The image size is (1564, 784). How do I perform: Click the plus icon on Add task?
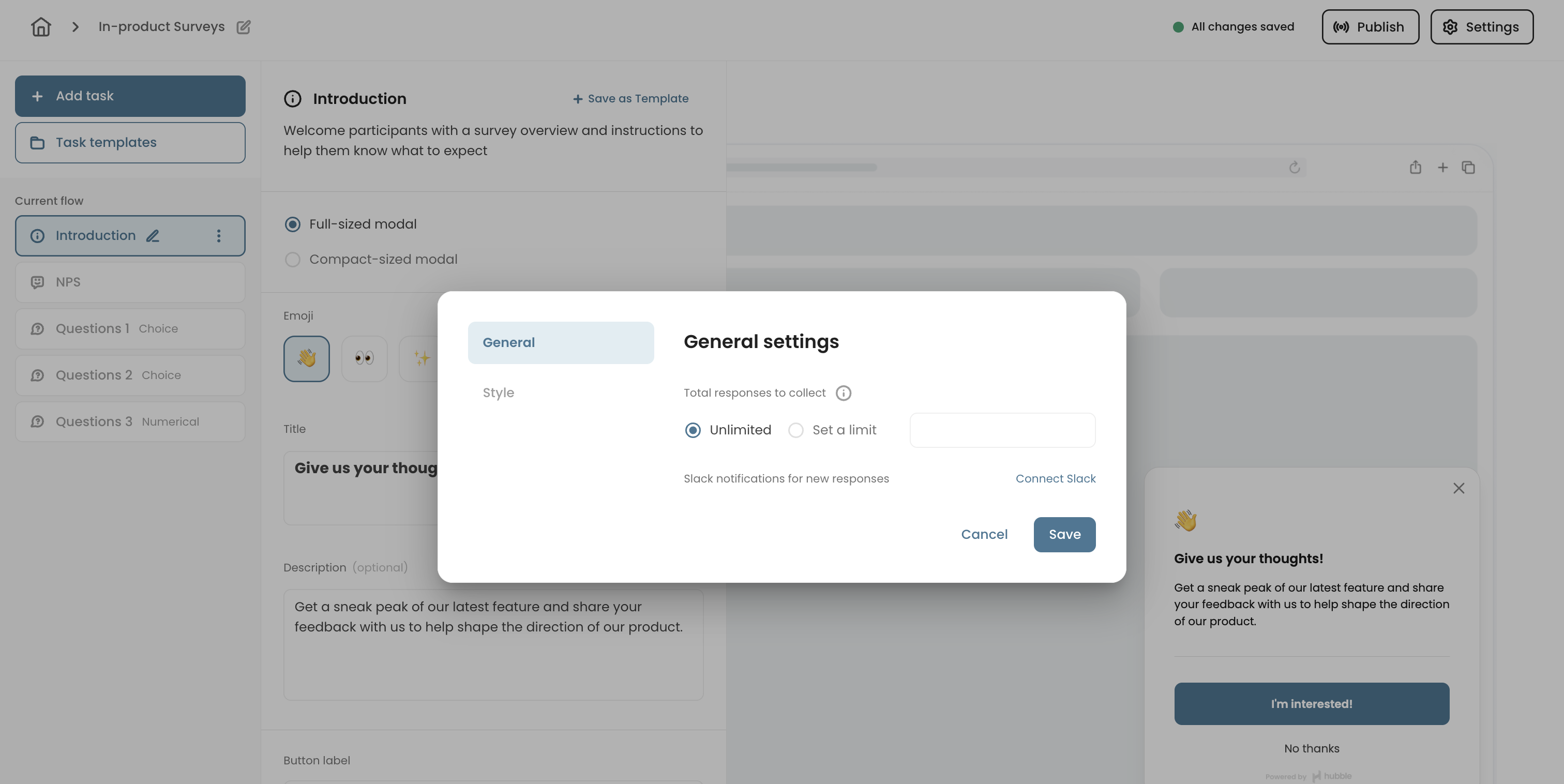pyautogui.click(x=37, y=96)
